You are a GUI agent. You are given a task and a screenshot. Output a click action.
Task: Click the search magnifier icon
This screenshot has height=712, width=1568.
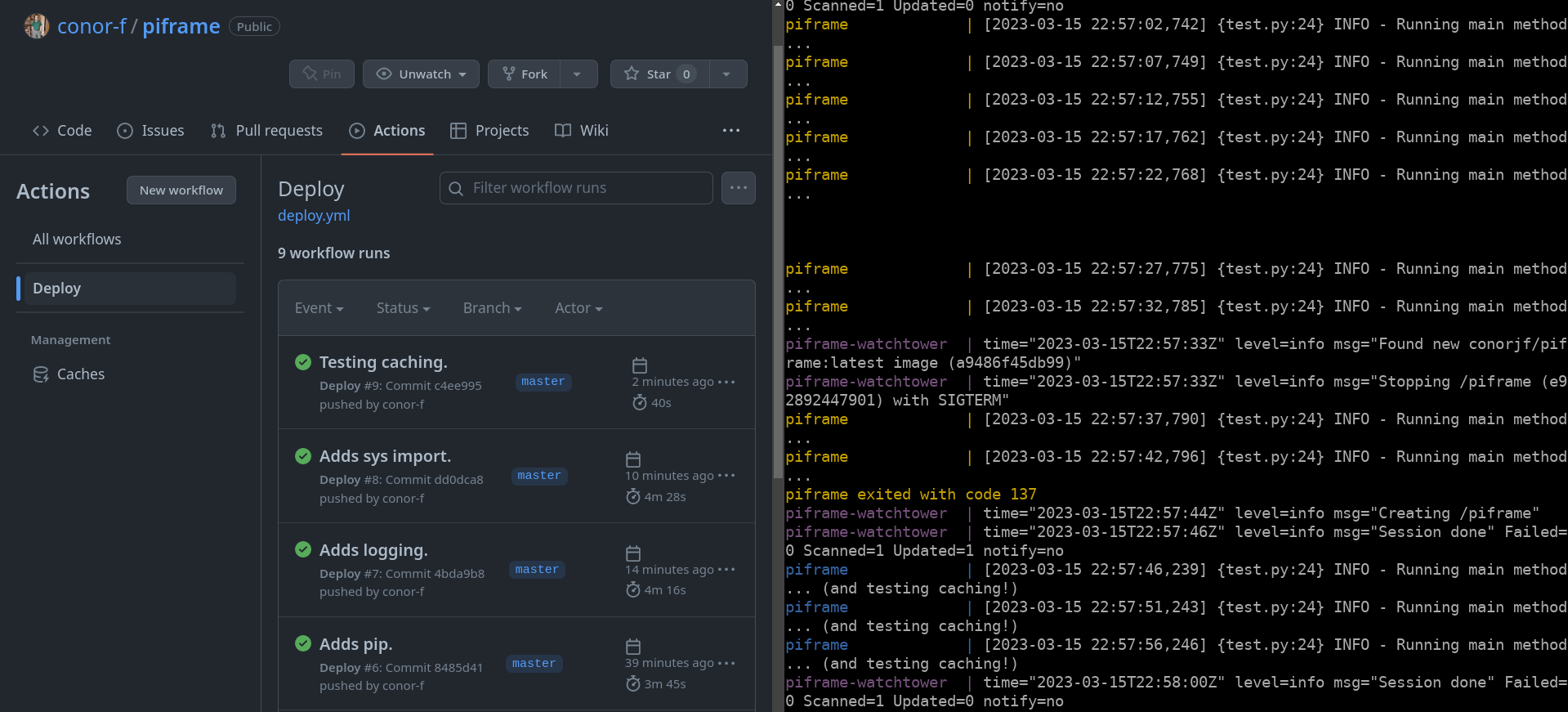click(x=457, y=189)
